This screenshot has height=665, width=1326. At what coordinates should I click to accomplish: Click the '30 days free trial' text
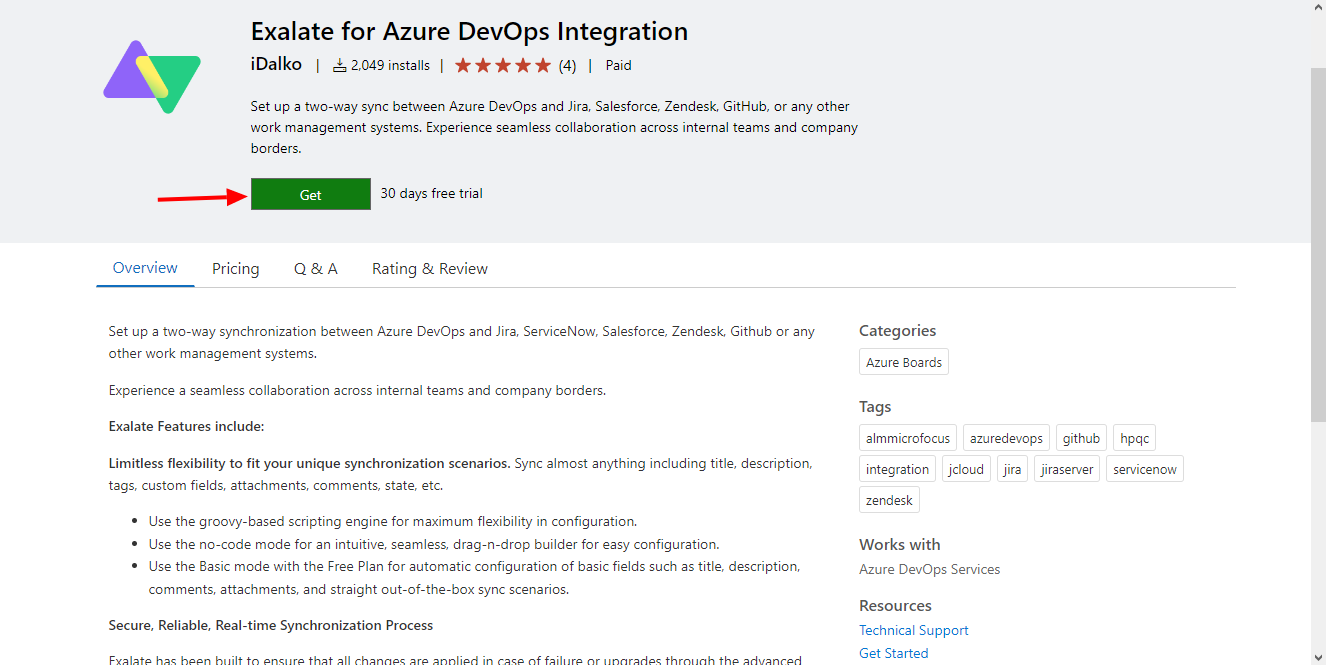(x=432, y=193)
